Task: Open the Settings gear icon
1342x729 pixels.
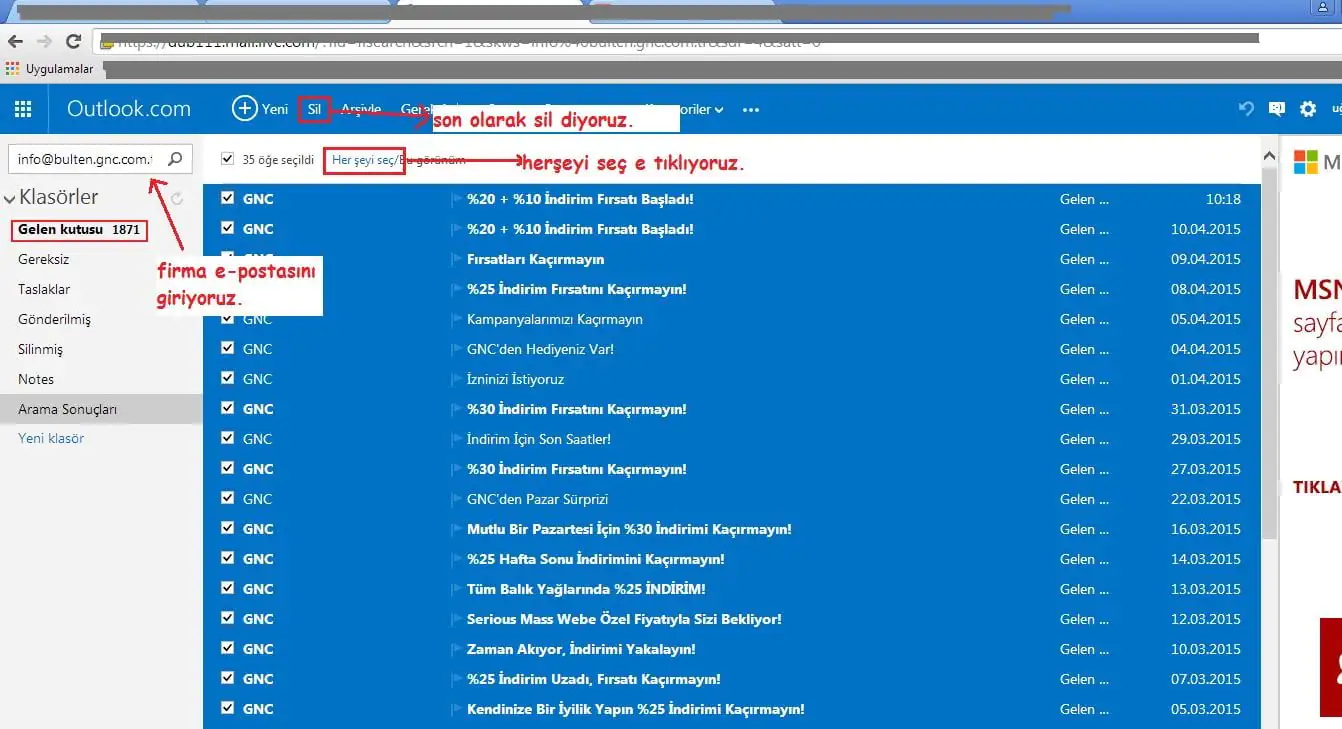Action: coord(1308,109)
